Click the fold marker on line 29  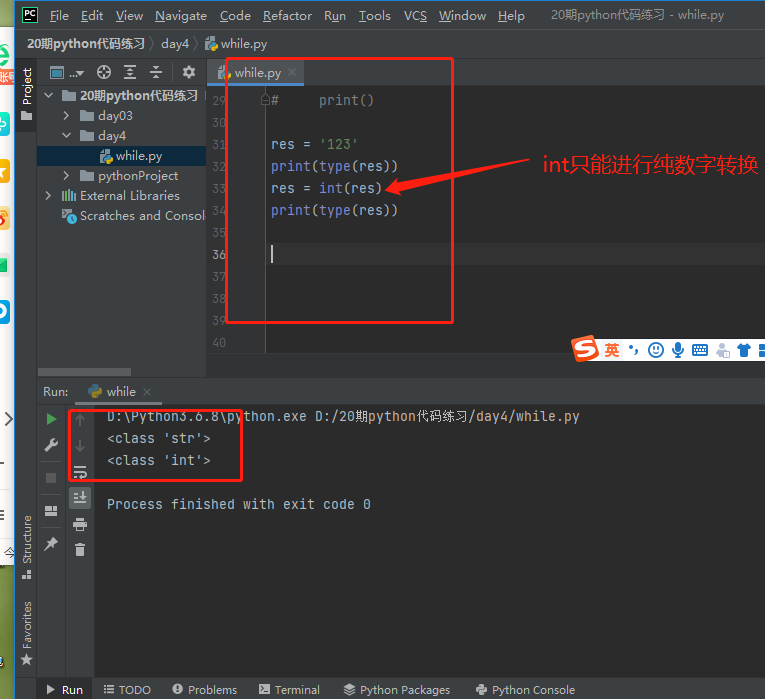pos(265,100)
